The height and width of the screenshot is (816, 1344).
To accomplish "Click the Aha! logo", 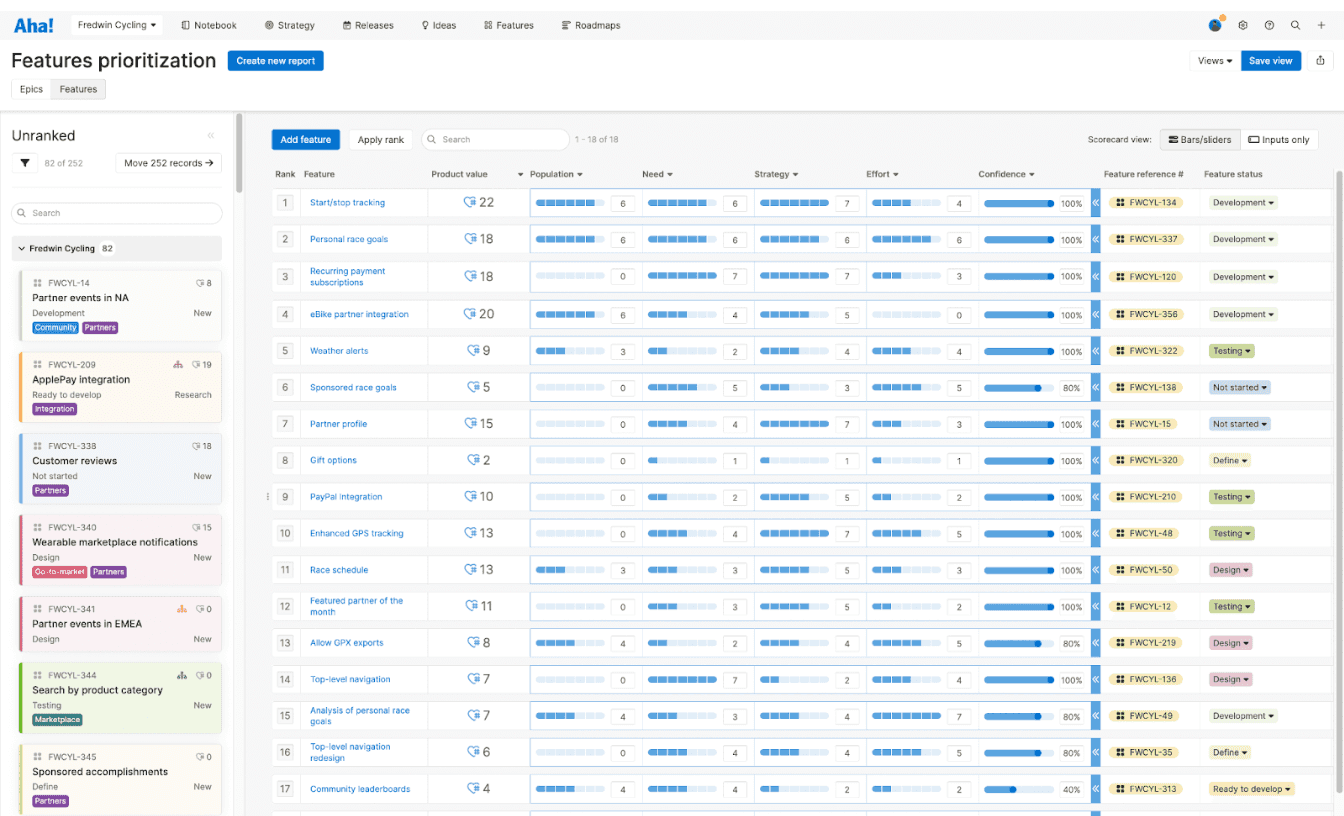I will 31,25.
